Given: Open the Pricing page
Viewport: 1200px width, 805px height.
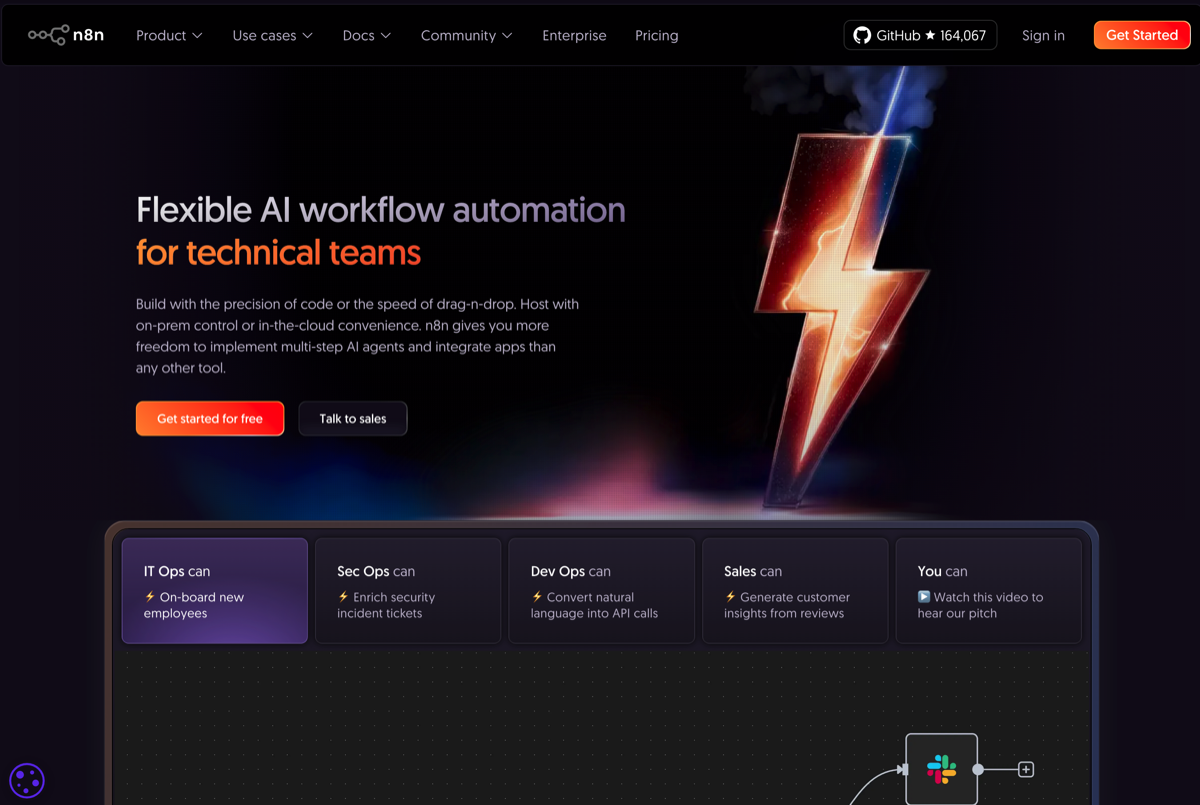Looking at the screenshot, I should pos(656,35).
